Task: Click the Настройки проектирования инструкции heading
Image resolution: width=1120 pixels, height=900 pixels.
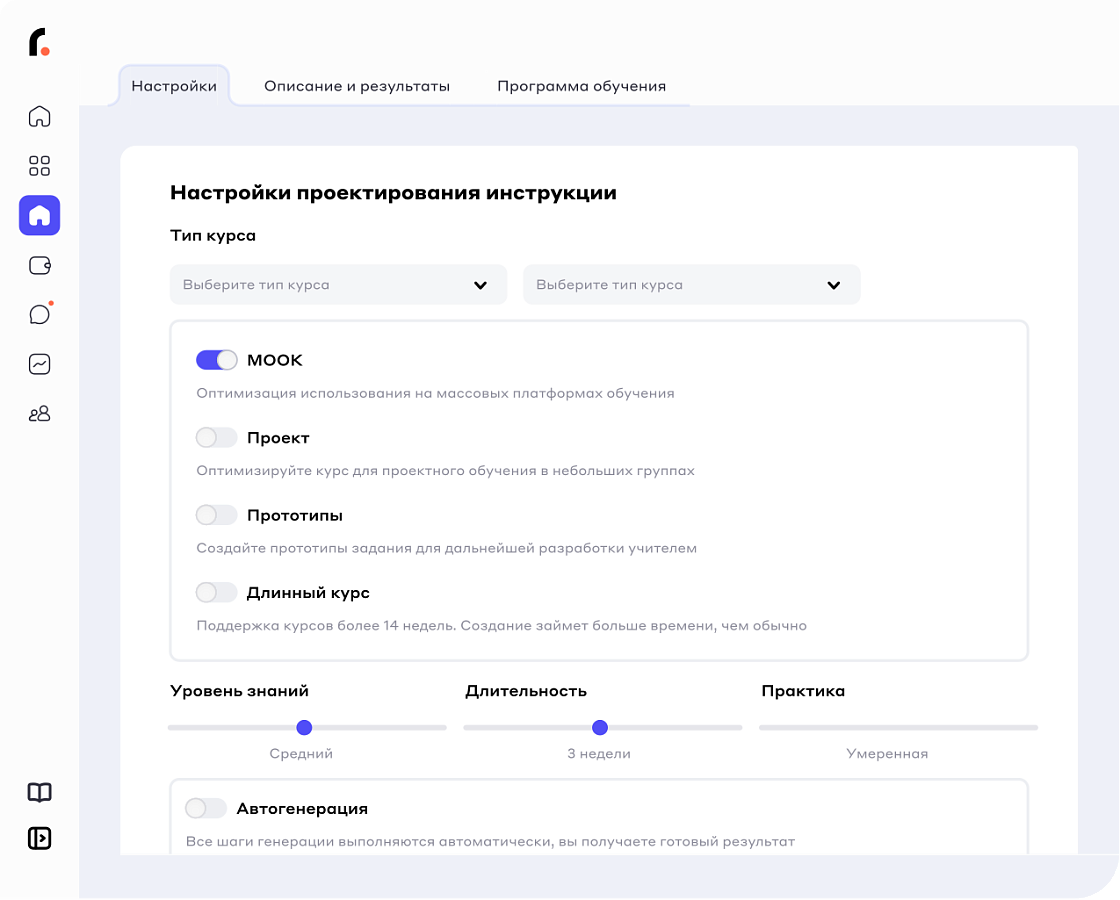Action: tap(394, 193)
